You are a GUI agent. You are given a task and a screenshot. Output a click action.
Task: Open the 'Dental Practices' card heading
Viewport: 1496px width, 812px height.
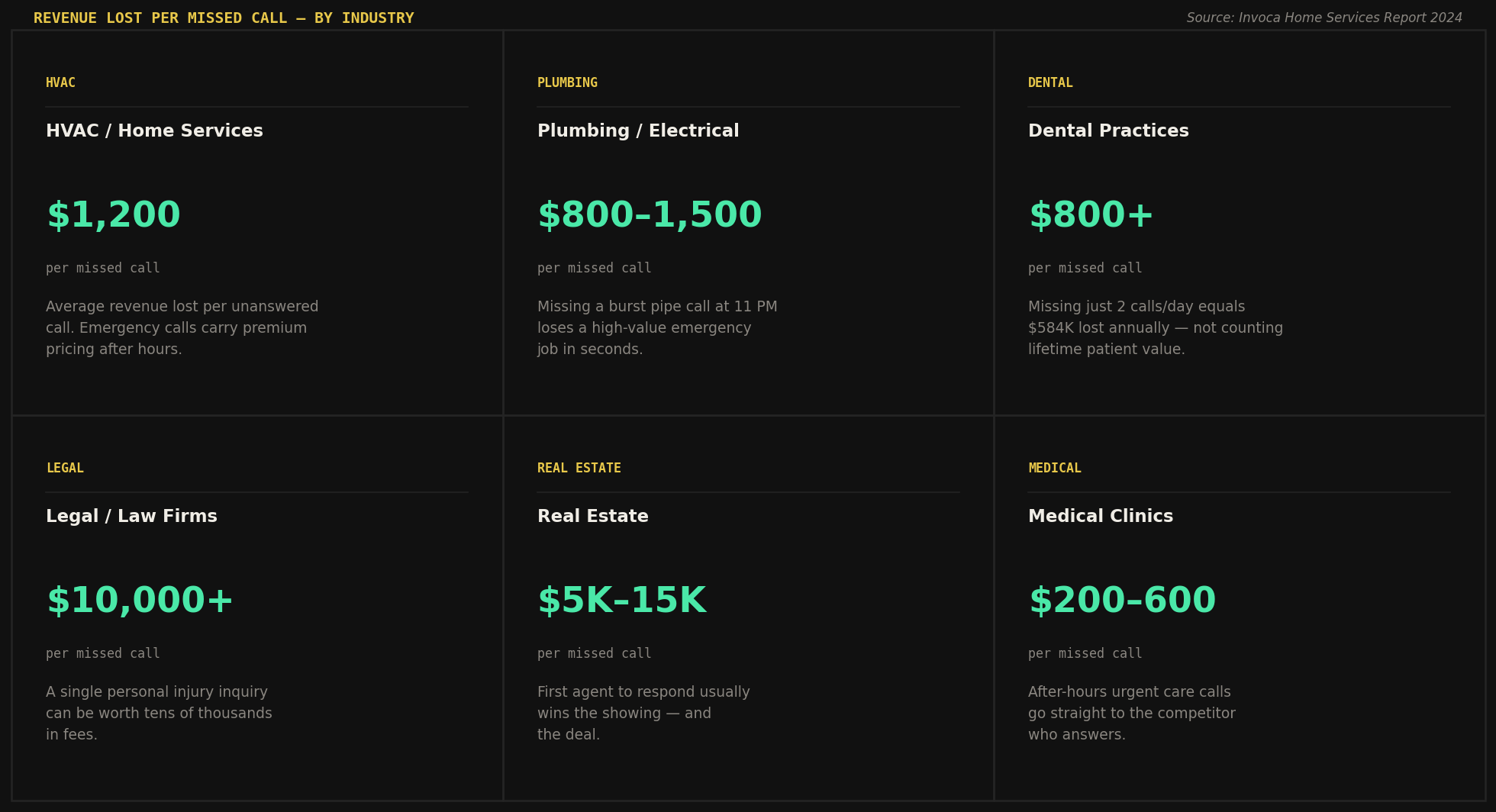tap(1108, 130)
